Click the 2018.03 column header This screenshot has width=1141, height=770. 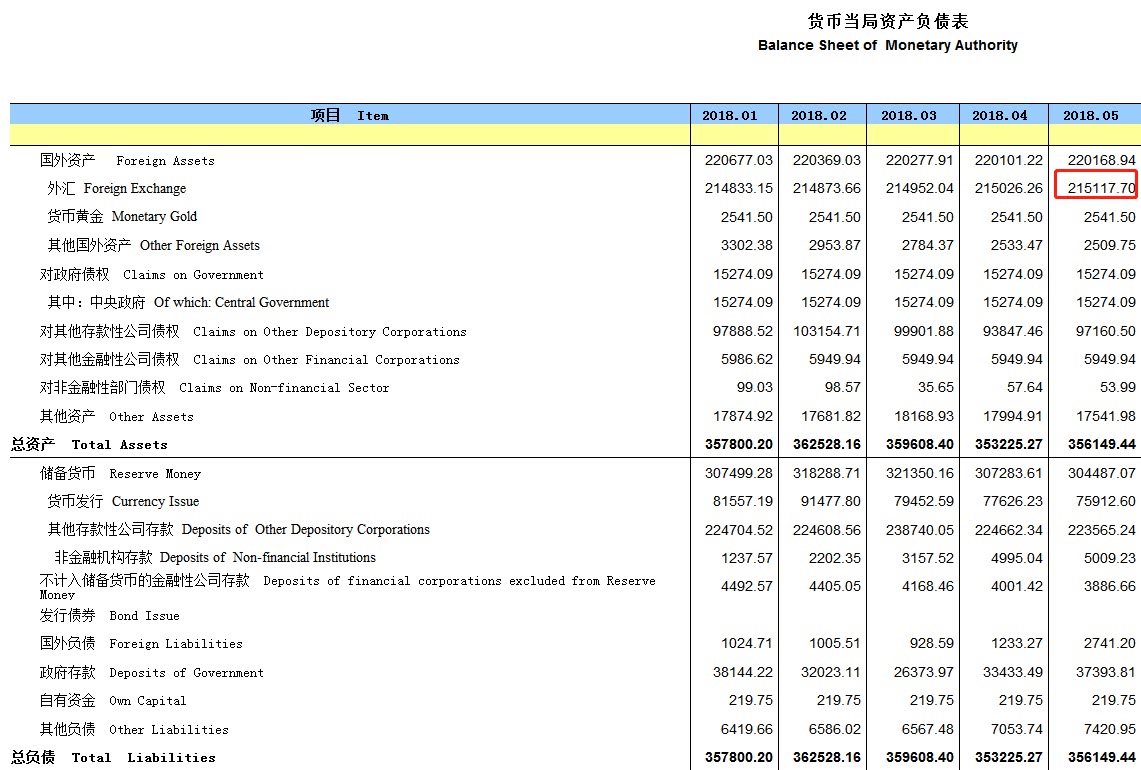pos(909,115)
